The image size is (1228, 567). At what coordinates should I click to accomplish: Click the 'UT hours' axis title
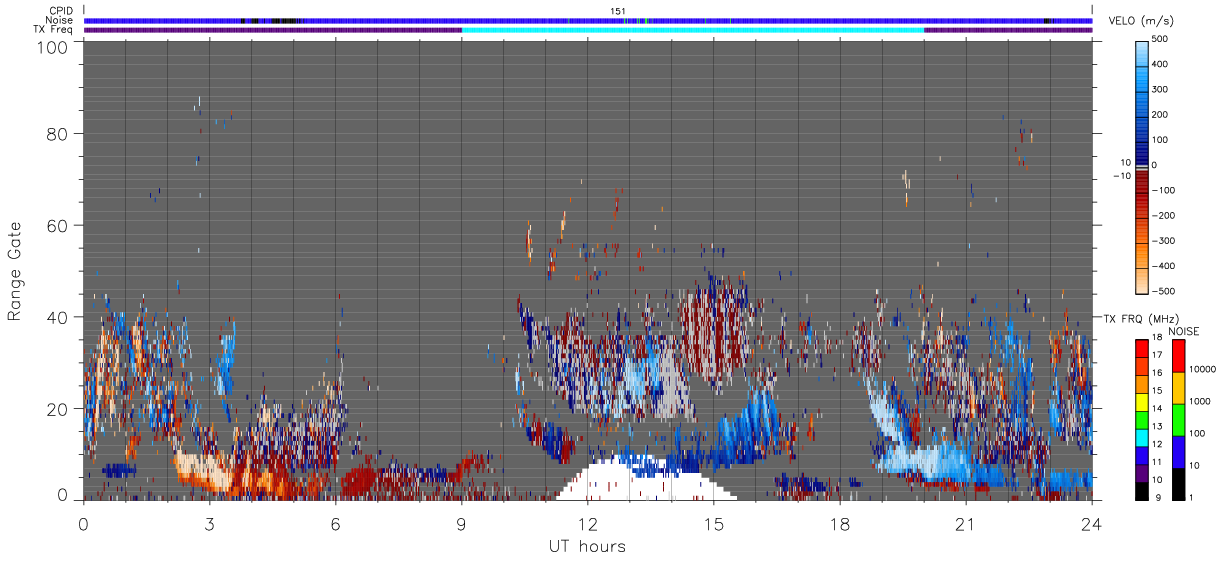click(x=587, y=547)
